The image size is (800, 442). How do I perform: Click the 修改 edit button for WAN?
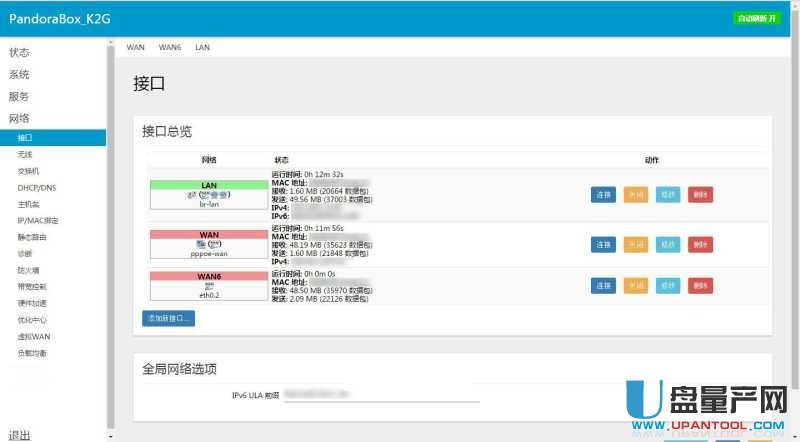[x=668, y=244]
